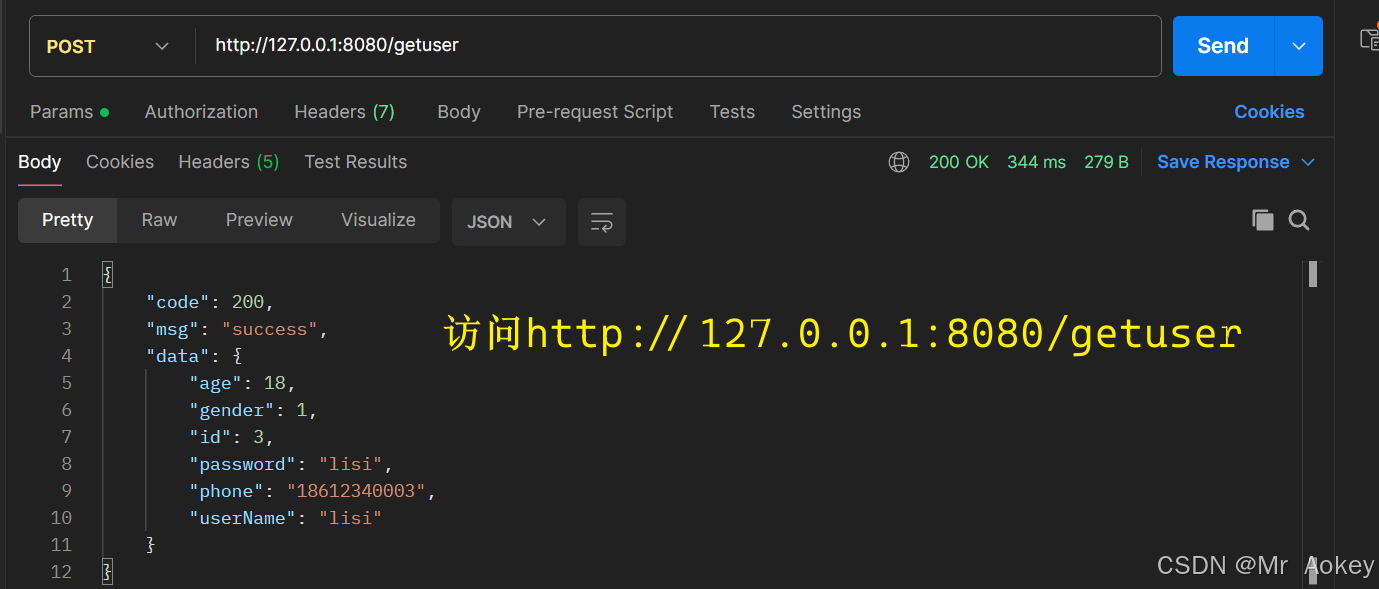Open the Tests tab

732,112
